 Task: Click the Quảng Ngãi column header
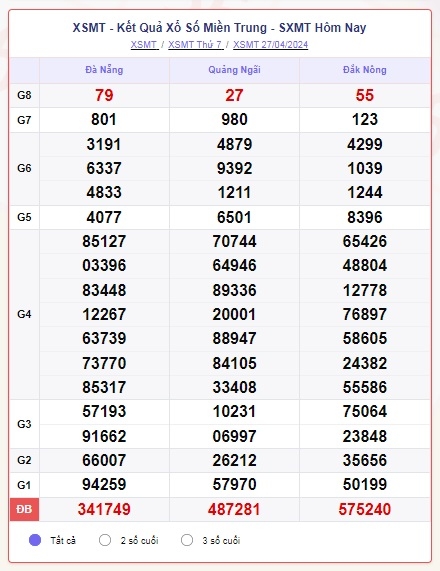pos(234,70)
